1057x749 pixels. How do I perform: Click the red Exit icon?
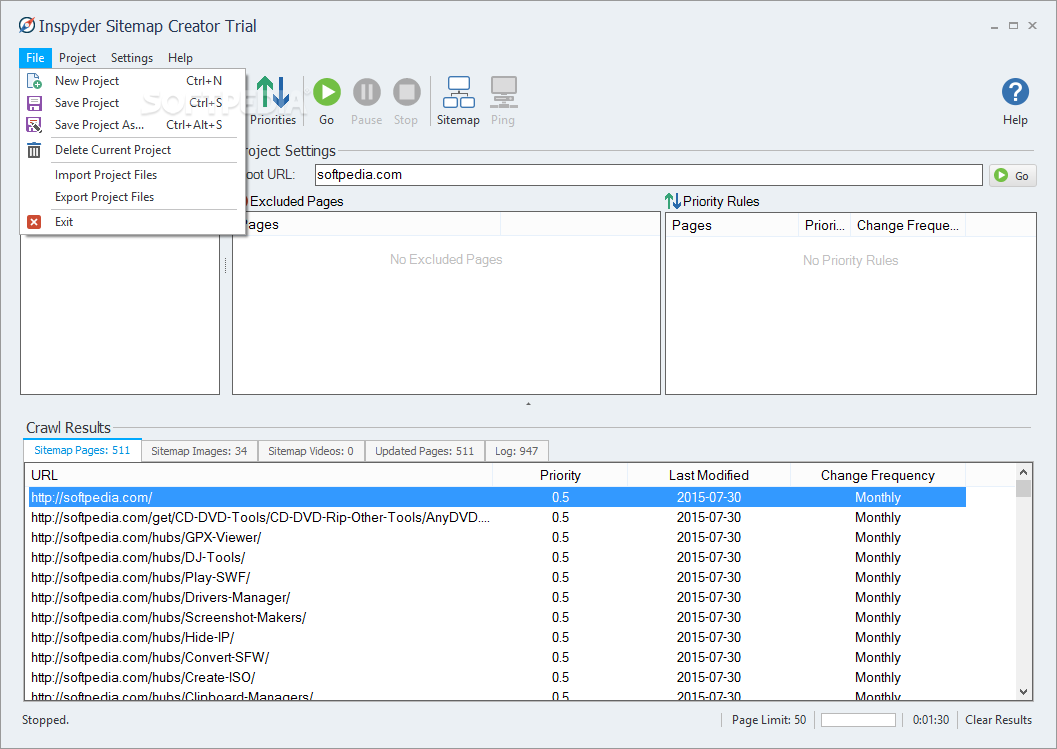pyautogui.click(x=34, y=222)
